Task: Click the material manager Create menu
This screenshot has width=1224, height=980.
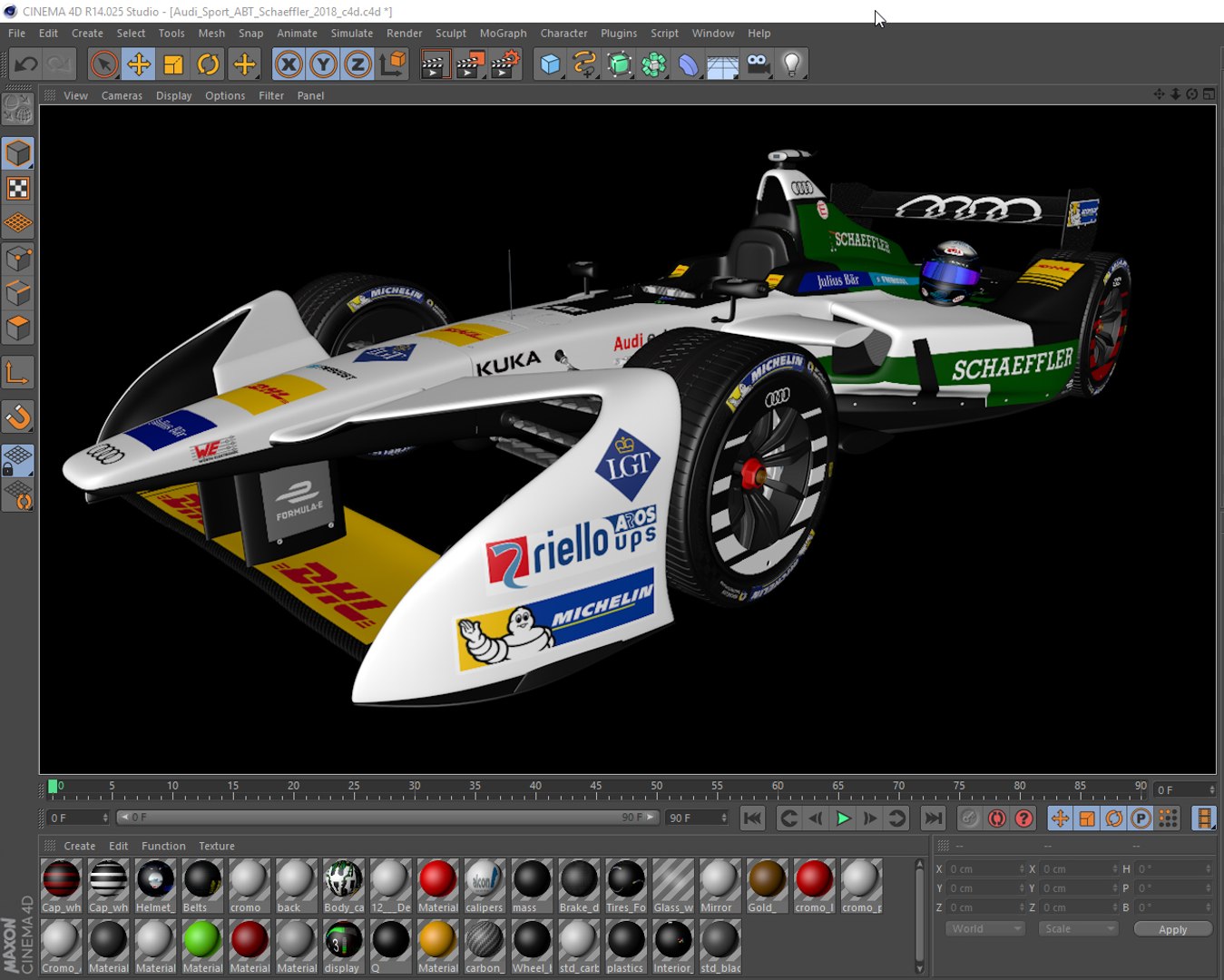Action: [80, 847]
